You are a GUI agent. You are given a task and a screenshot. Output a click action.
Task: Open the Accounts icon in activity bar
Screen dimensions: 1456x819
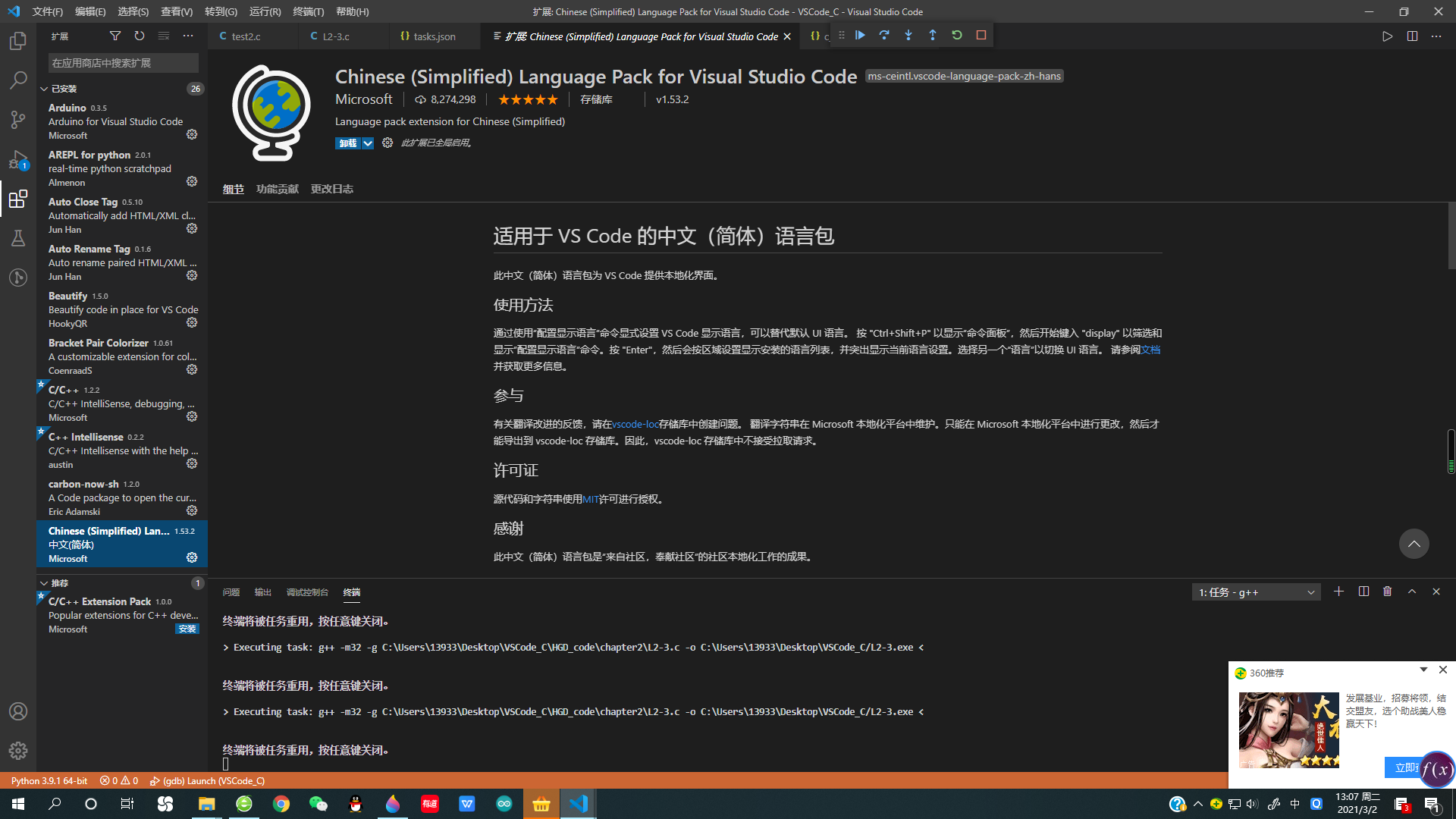17,711
